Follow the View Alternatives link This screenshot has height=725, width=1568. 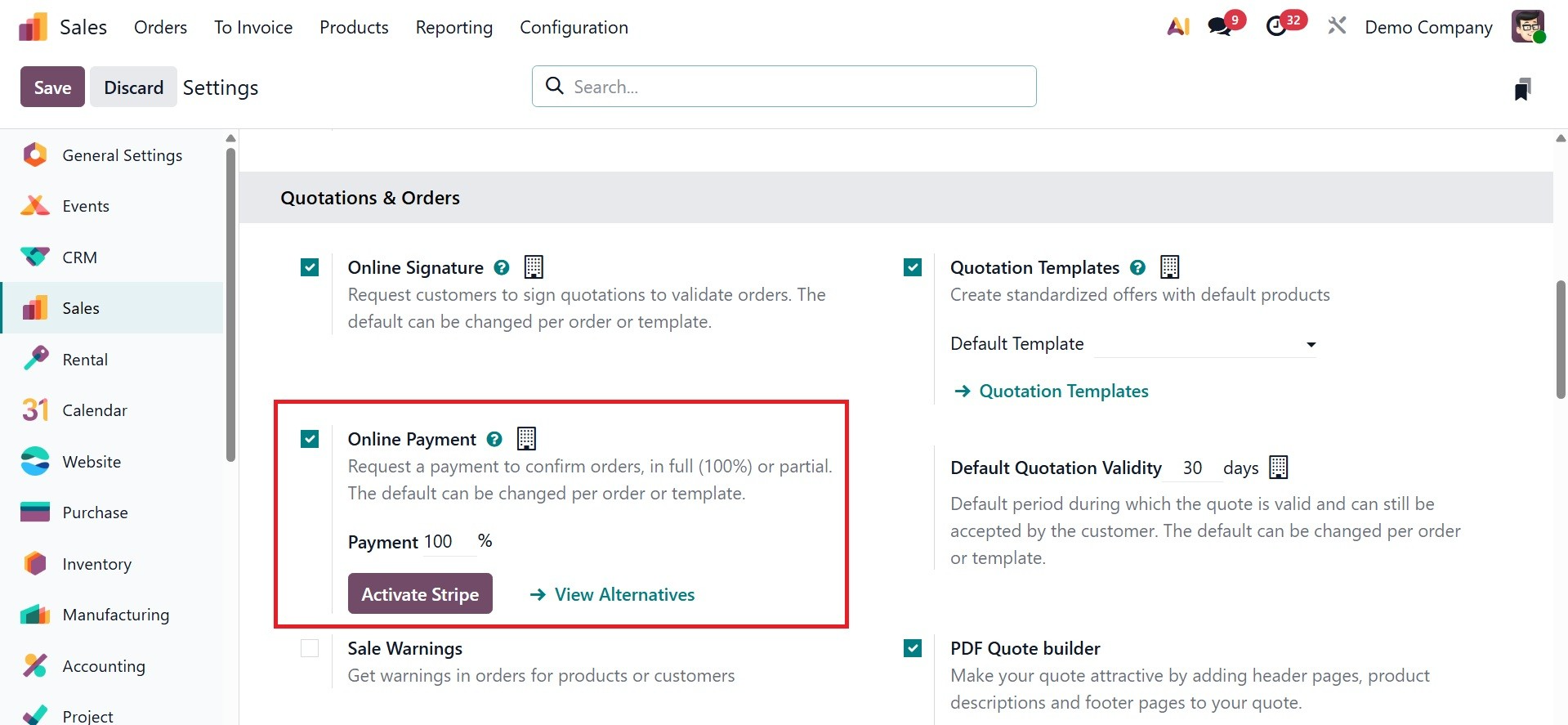tap(624, 594)
